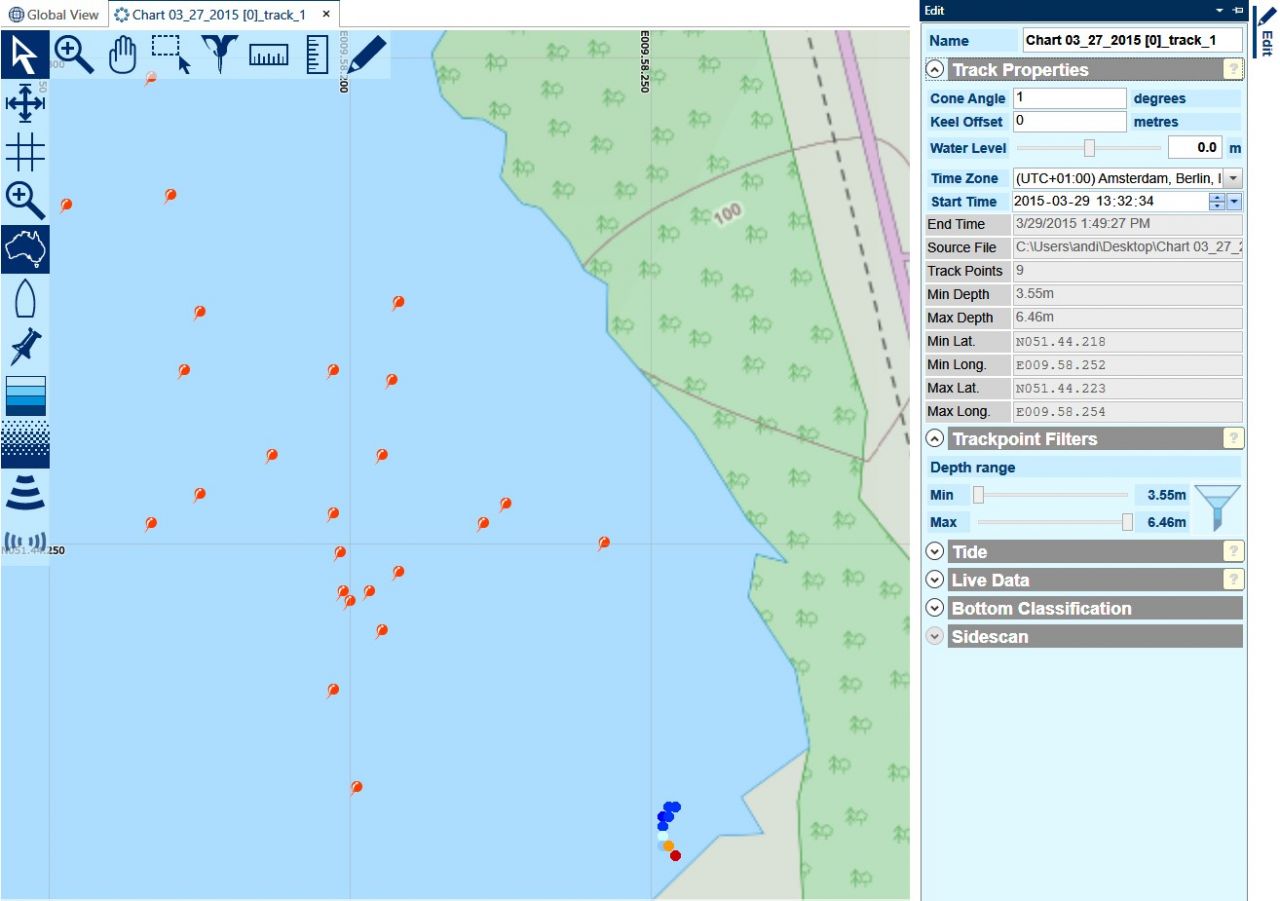Image resolution: width=1280 pixels, height=901 pixels.
Task: Toggle the depth color bands layer
Action: click(25, 396)
